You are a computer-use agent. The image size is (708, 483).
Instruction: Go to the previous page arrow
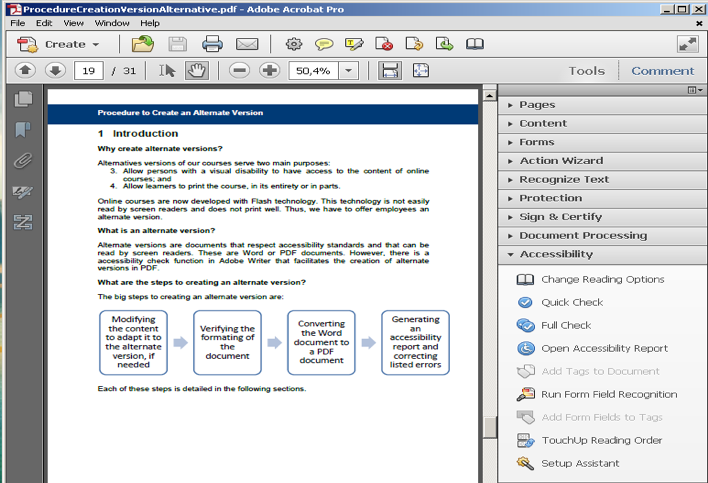(26, 70)
